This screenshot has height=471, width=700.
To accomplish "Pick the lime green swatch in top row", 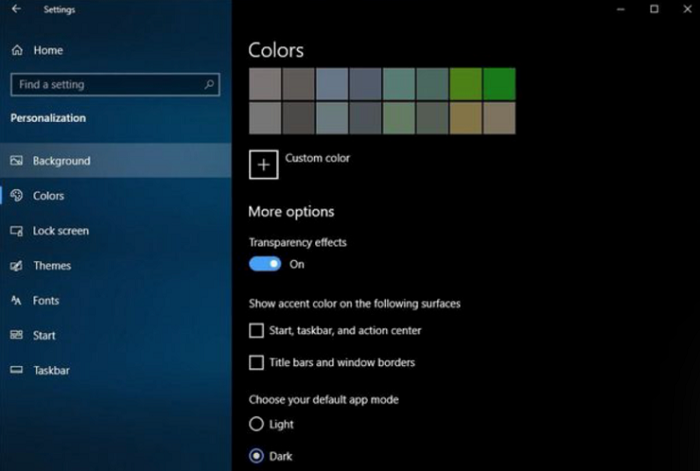I will [x=466, y=84].
